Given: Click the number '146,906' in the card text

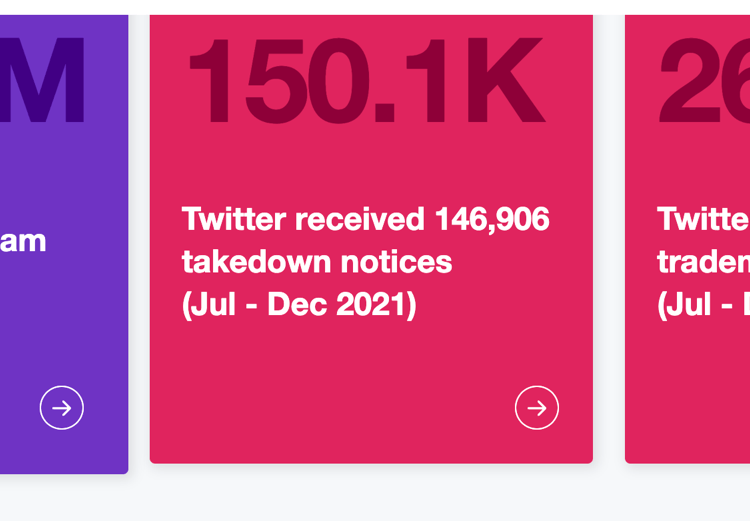Looking at the screenshot, I should pos(492,219).
